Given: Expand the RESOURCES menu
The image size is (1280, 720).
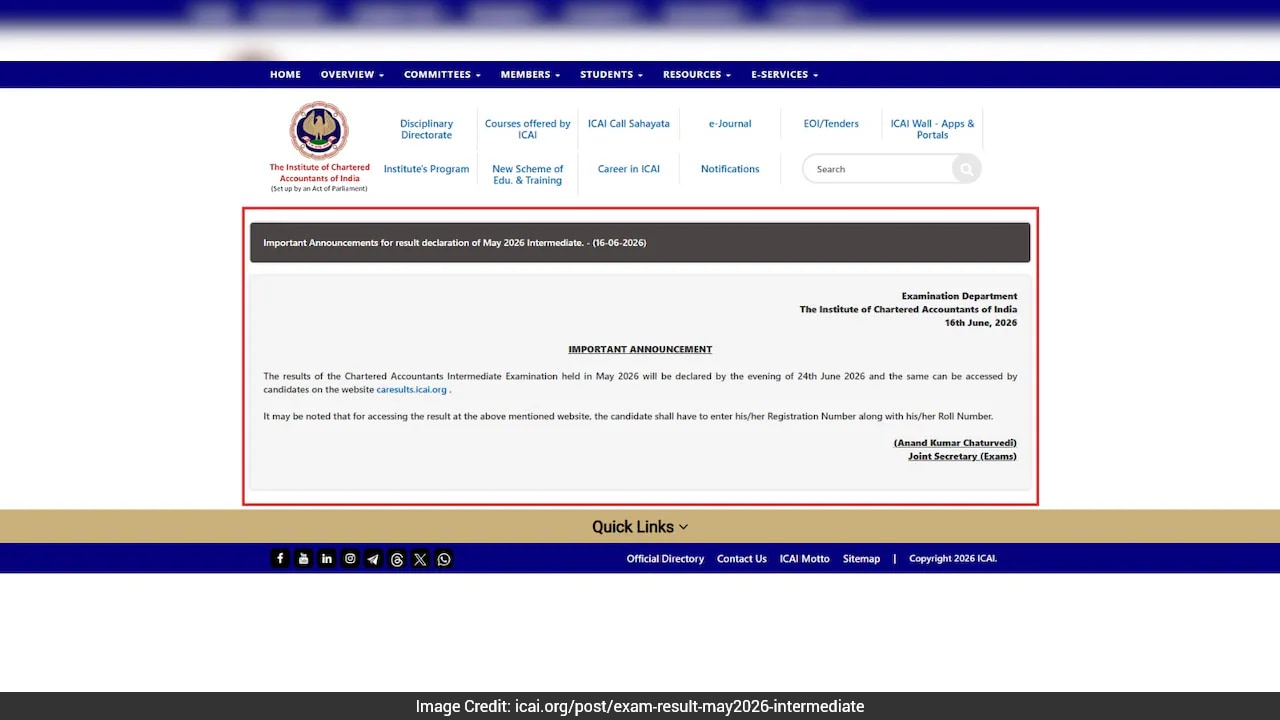Looking at the screenshot, I should pyautogui.click(x=697, y=75).
